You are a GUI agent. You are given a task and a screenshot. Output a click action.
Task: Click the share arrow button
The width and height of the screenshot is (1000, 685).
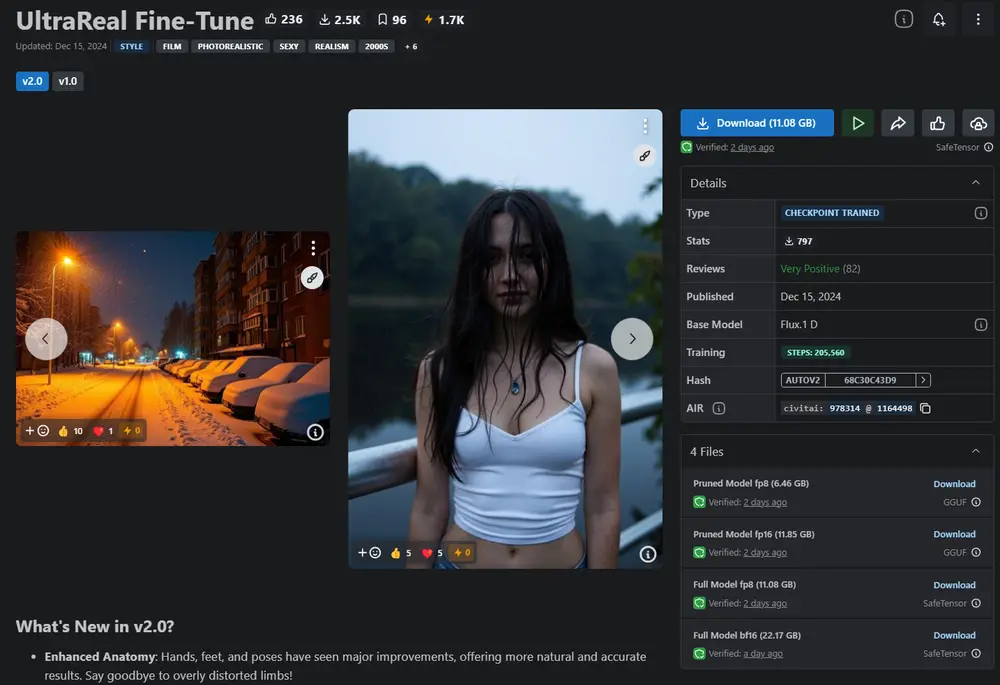click(x=898, y=123)
